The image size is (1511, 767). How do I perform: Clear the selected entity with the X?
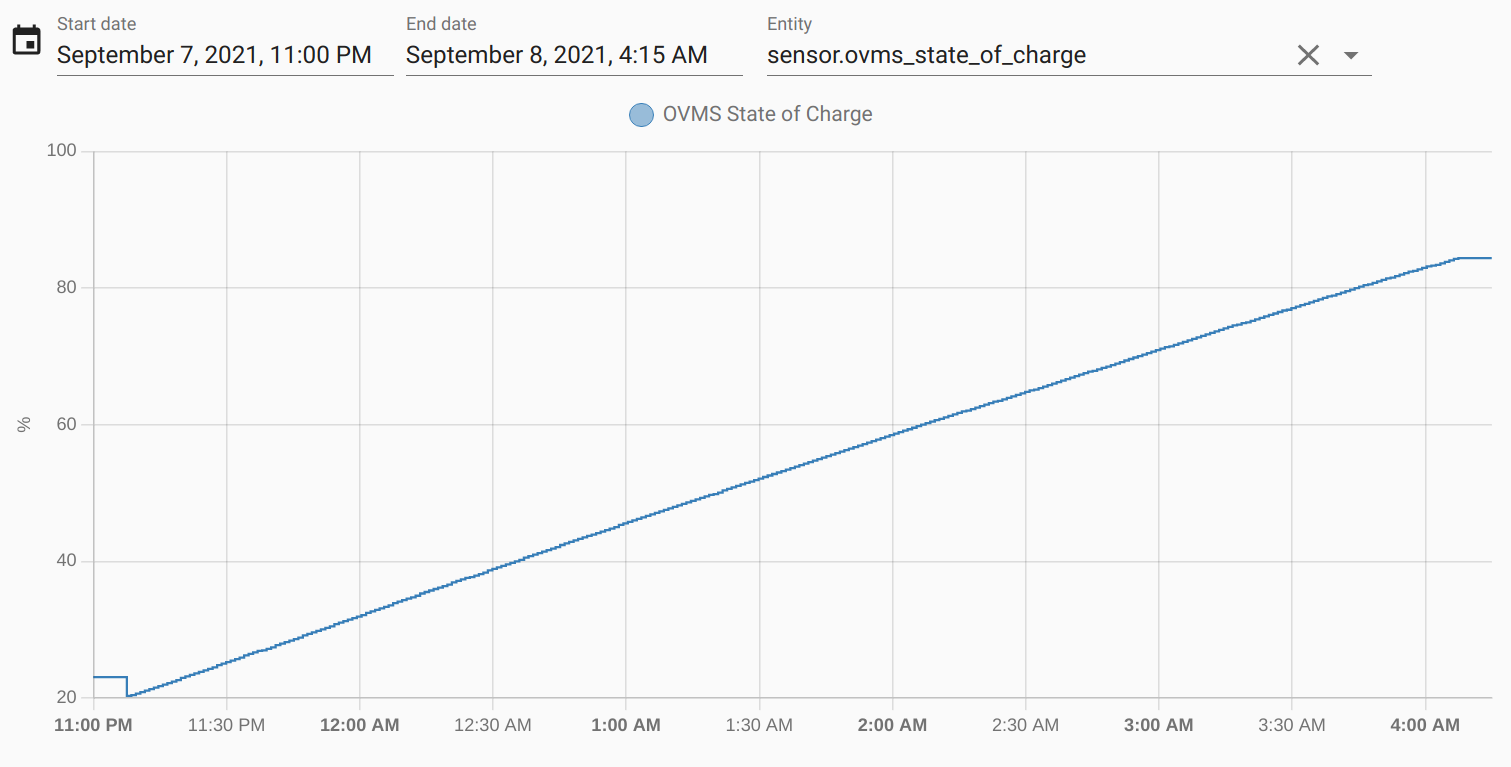tap(1308, 56)
